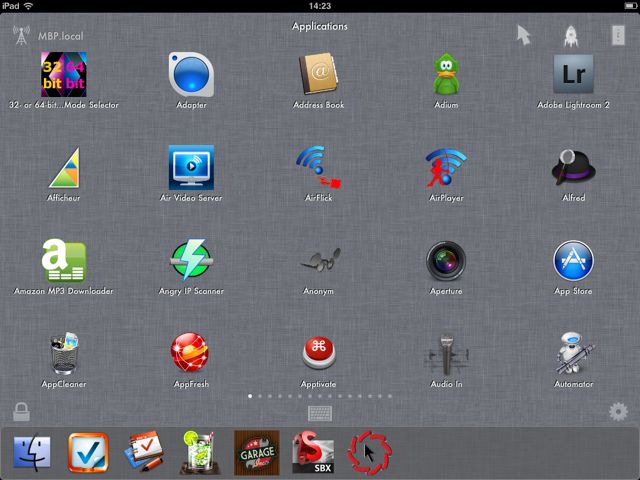640x480 pixels.
Task: Open the Anonym app
Action: (x=320, y=260)
